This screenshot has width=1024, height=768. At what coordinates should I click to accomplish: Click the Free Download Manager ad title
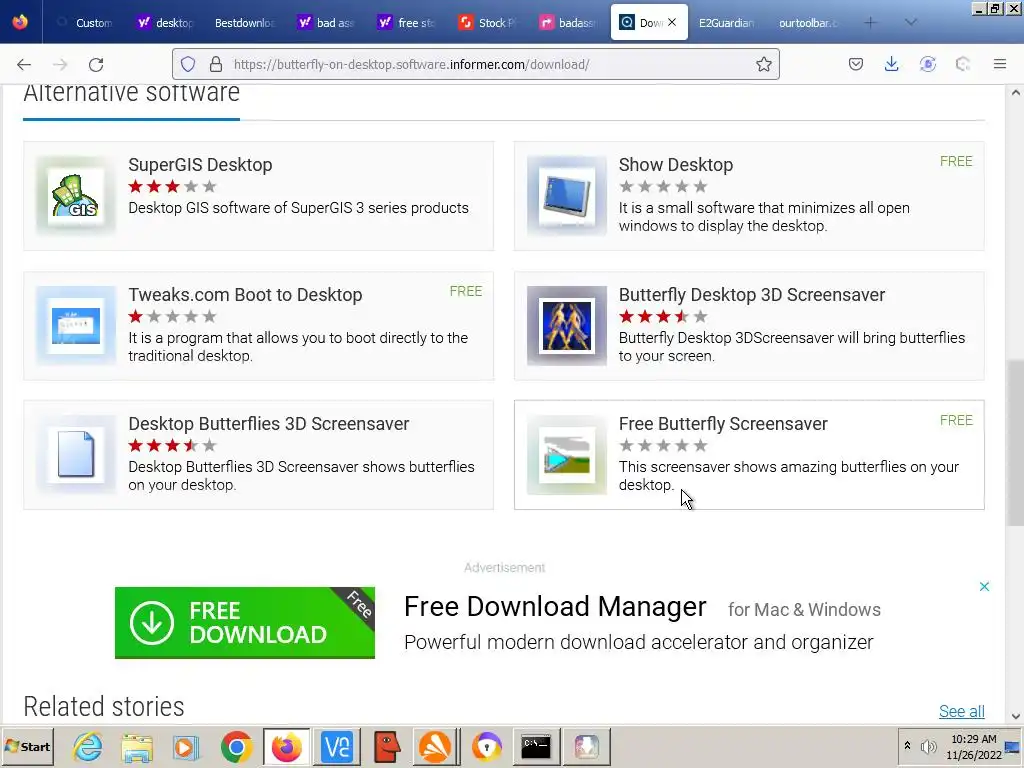tap(555, 607)
